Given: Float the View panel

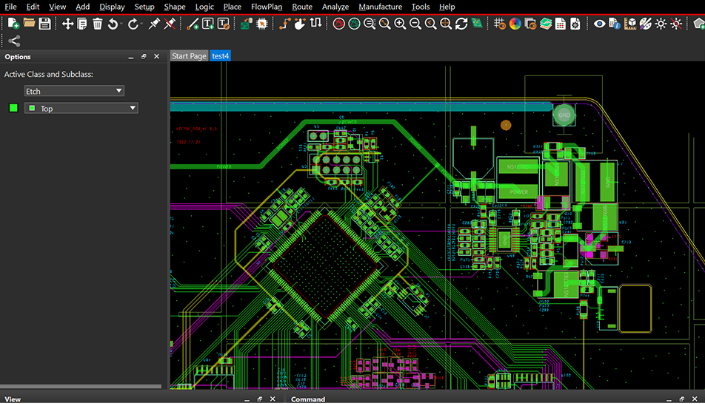Looking at the screenshot, I should click(x=259, y=399).
